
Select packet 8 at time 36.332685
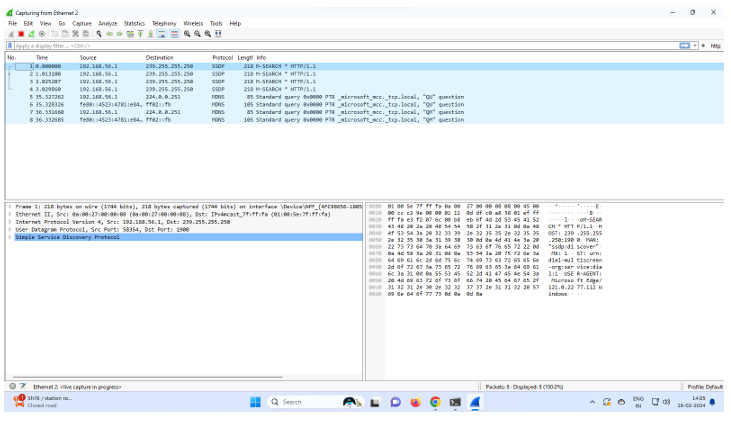tap(365, 120)
